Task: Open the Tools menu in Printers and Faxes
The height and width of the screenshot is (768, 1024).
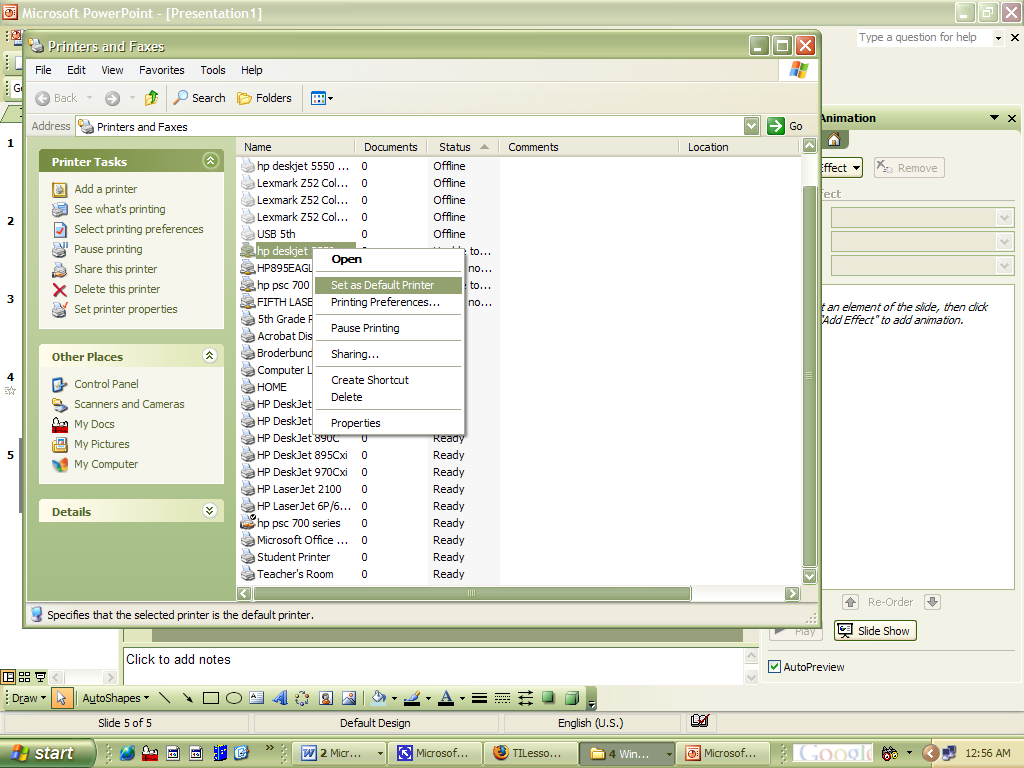Action: 213,70
